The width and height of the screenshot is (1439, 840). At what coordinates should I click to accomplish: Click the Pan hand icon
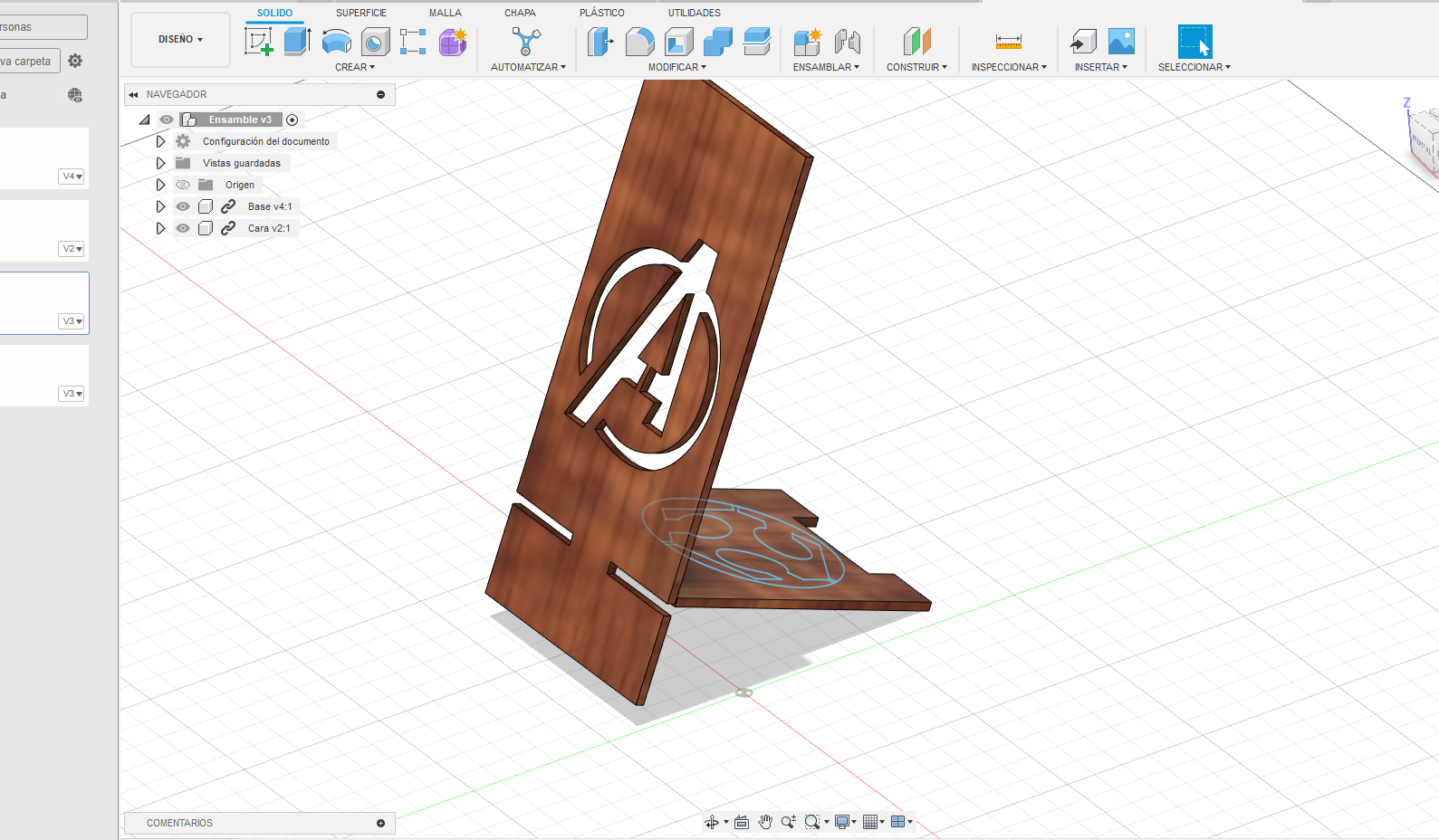pos(765,822)
